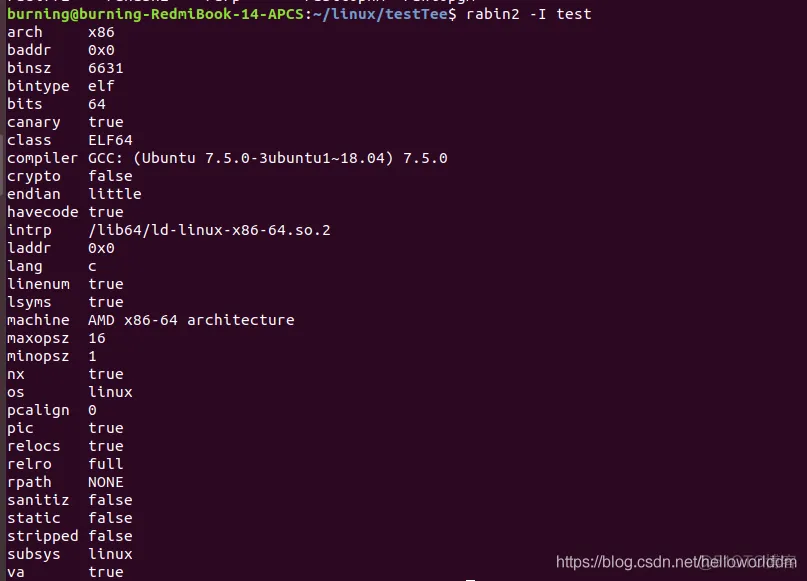This screenshot has height=581, width=807.
Task: Click the arch value x86
Action: pyautogui.click(x=101, y=32)
